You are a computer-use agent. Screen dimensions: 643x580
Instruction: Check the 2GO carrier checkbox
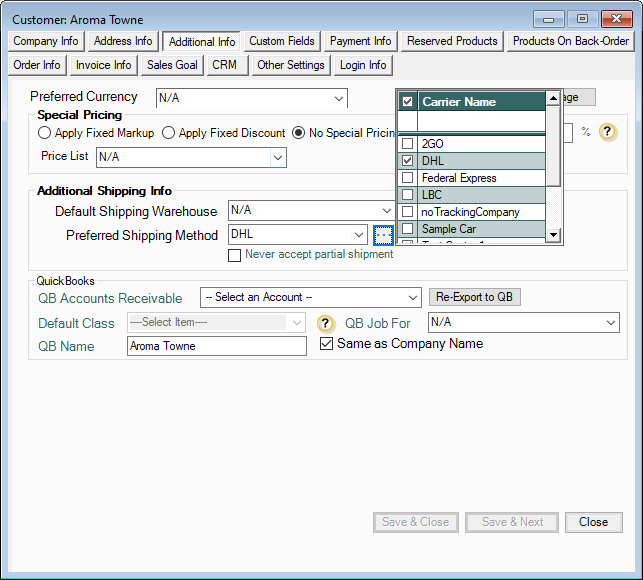(407, 144)
